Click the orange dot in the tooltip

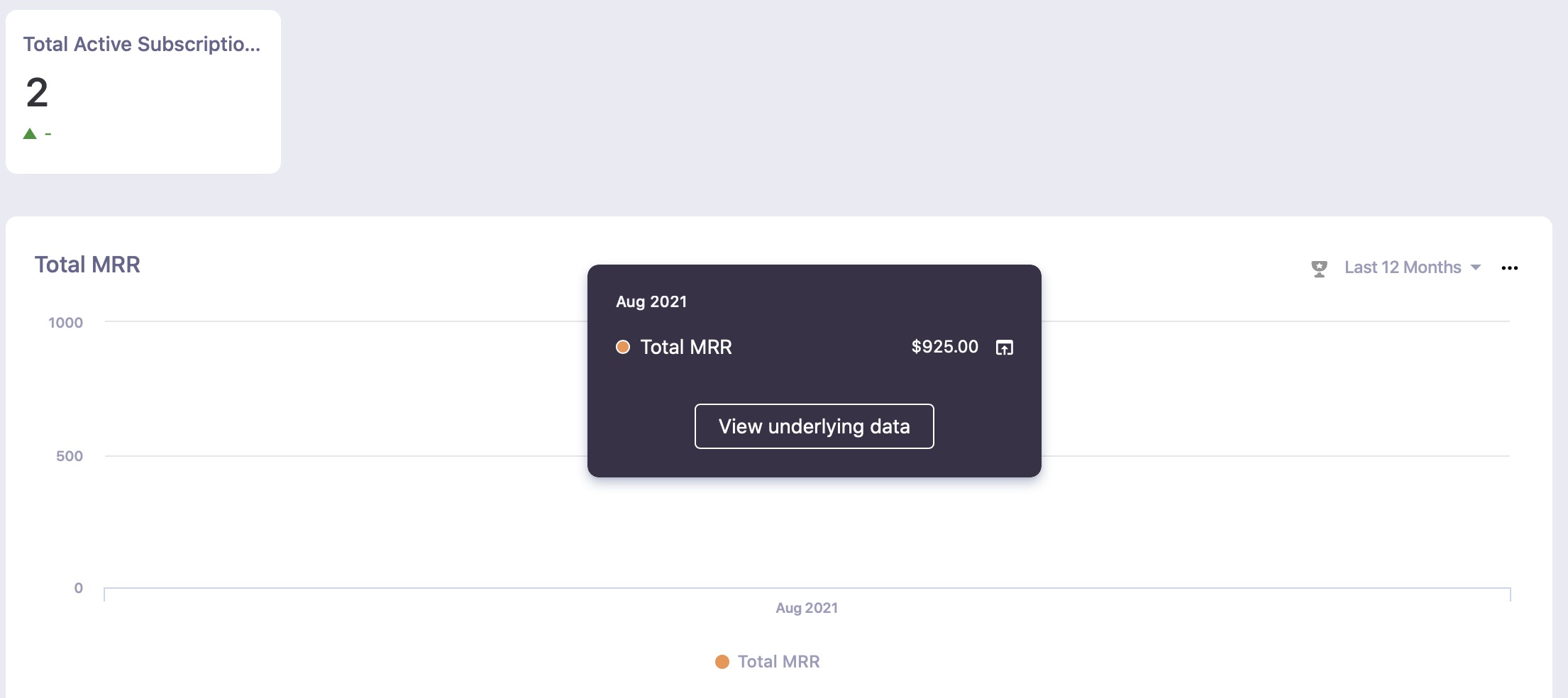(x=623, y=347)
